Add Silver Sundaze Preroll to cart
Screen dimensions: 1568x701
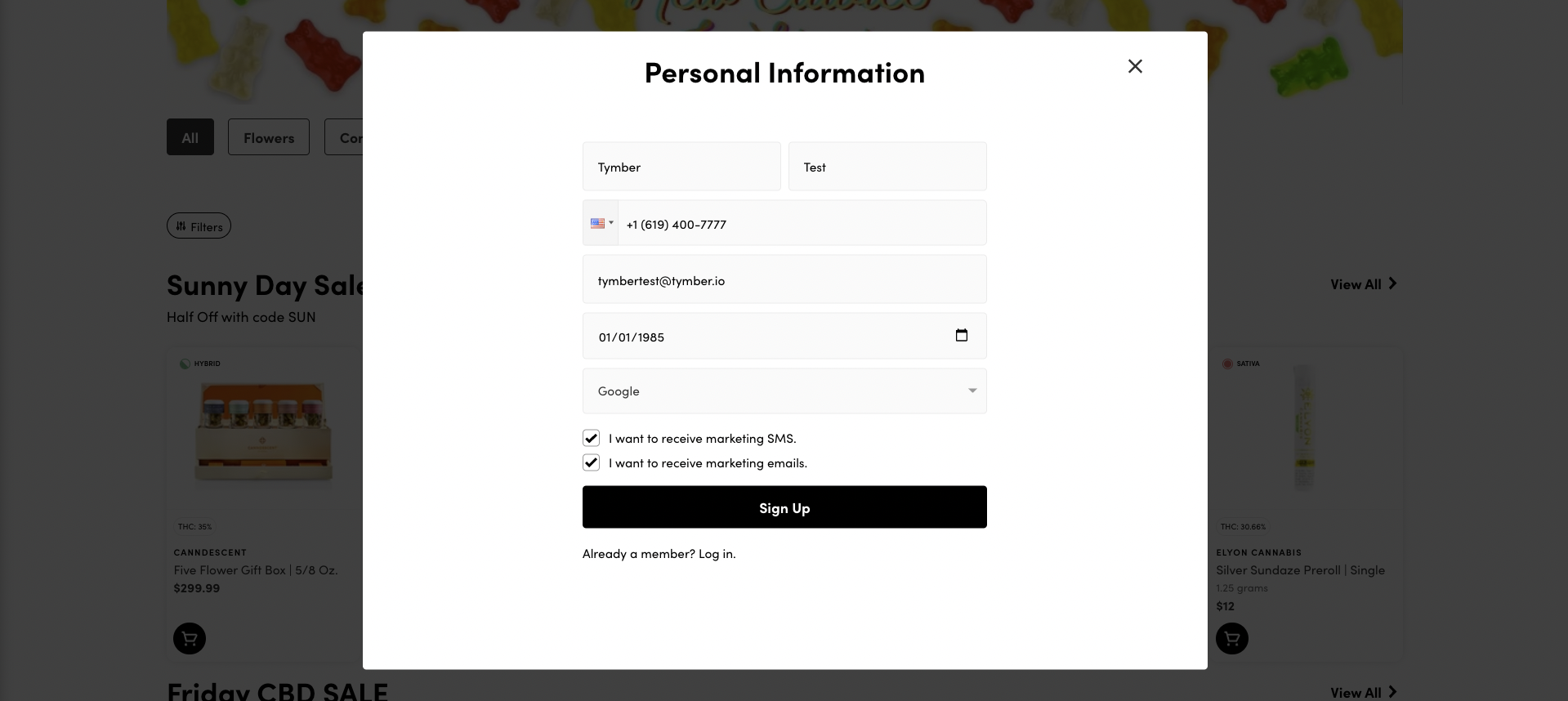tap(1232, 638)
